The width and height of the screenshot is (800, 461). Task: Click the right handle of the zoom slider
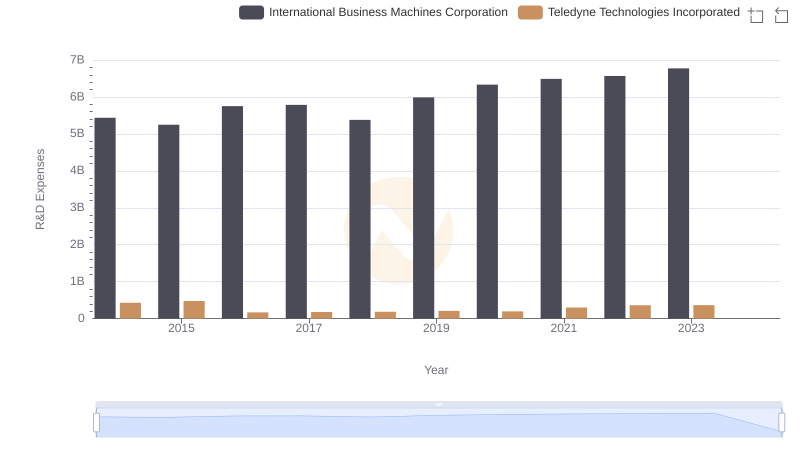coord(781,423)
